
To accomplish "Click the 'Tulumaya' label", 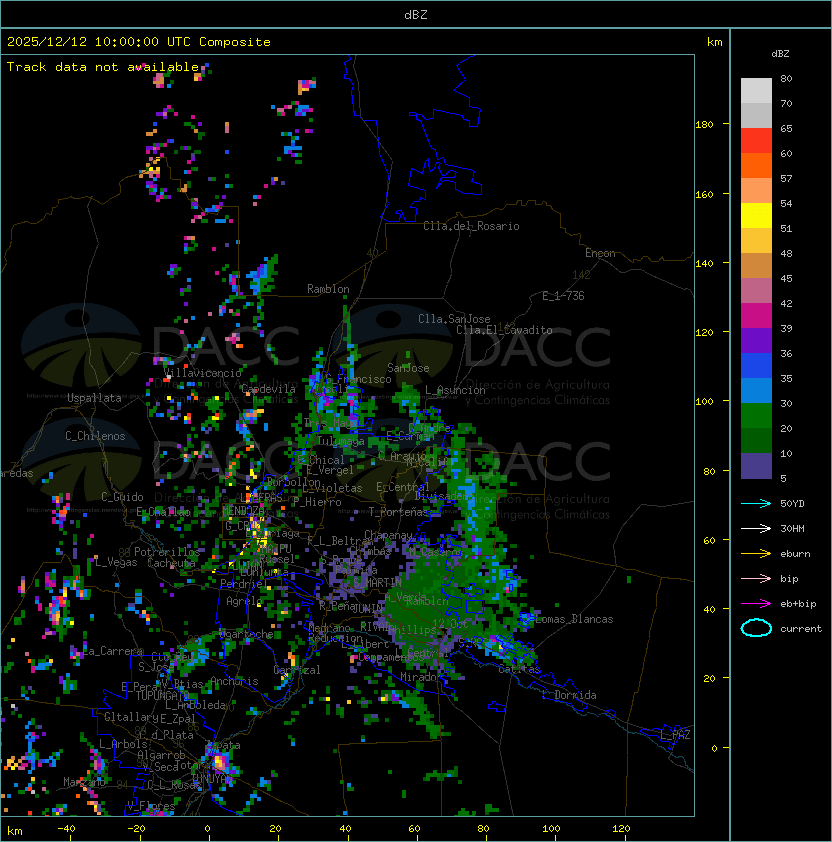I will 341,441.
